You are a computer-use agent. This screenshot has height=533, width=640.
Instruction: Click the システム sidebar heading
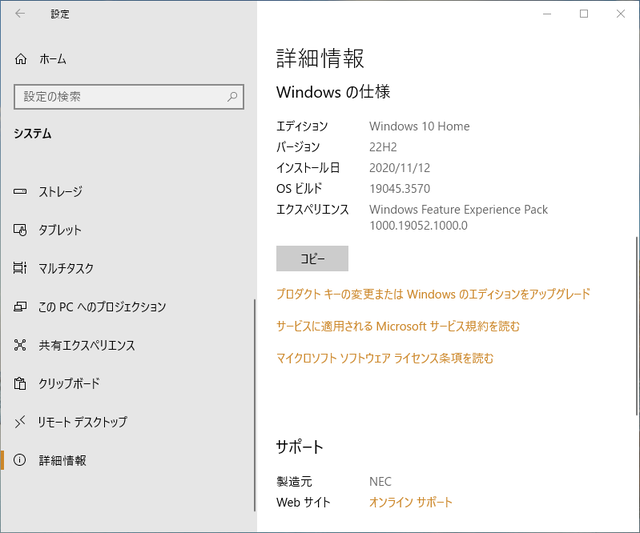point(33,133)
